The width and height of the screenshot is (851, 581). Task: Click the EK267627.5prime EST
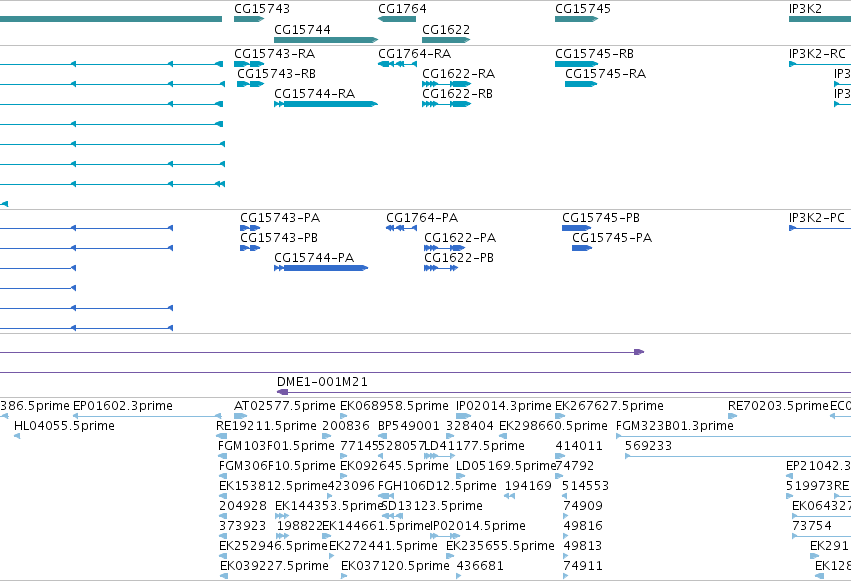point(560,416)
